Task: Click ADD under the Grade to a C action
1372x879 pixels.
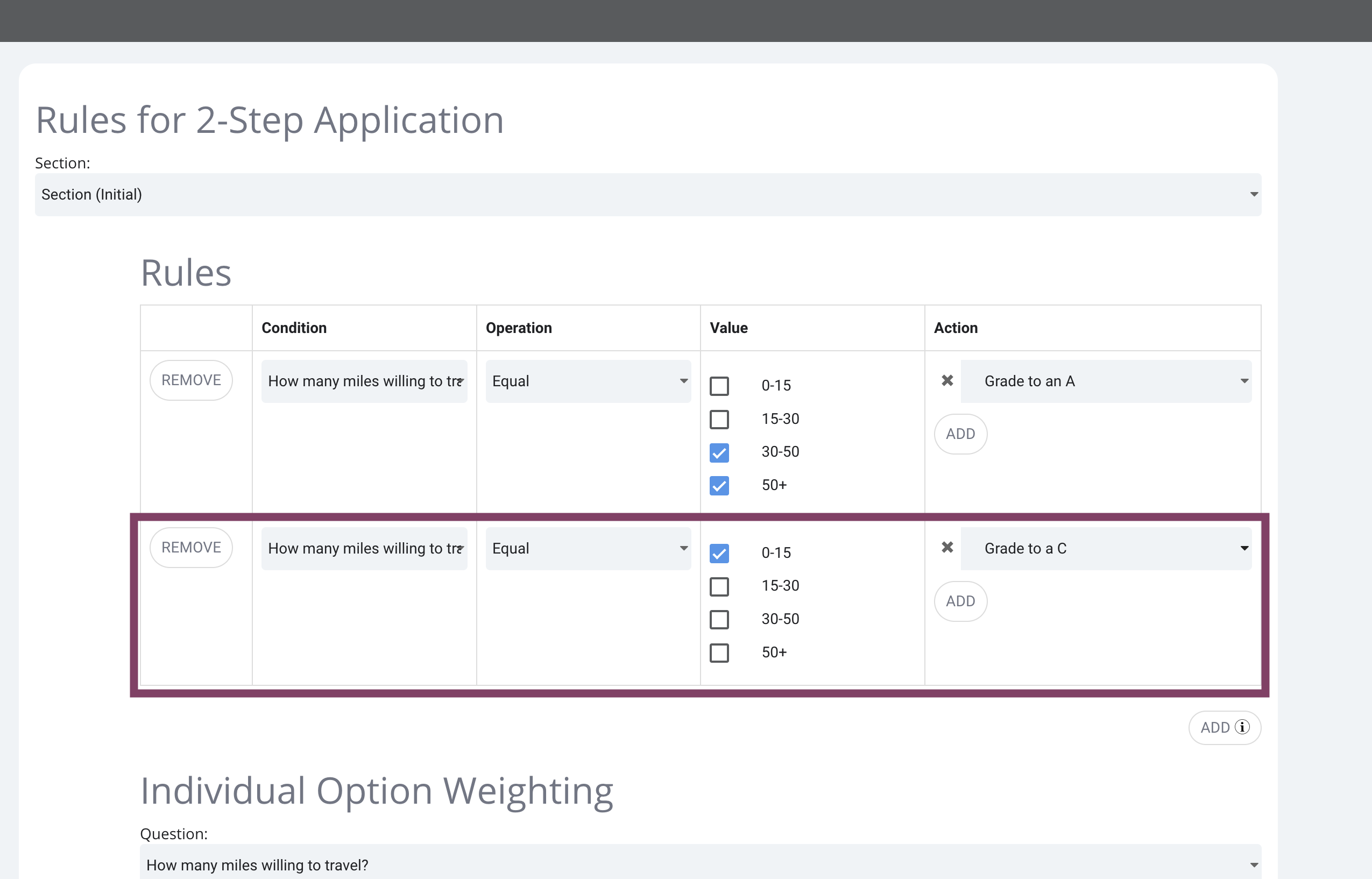Action: [x=960, y=601]
